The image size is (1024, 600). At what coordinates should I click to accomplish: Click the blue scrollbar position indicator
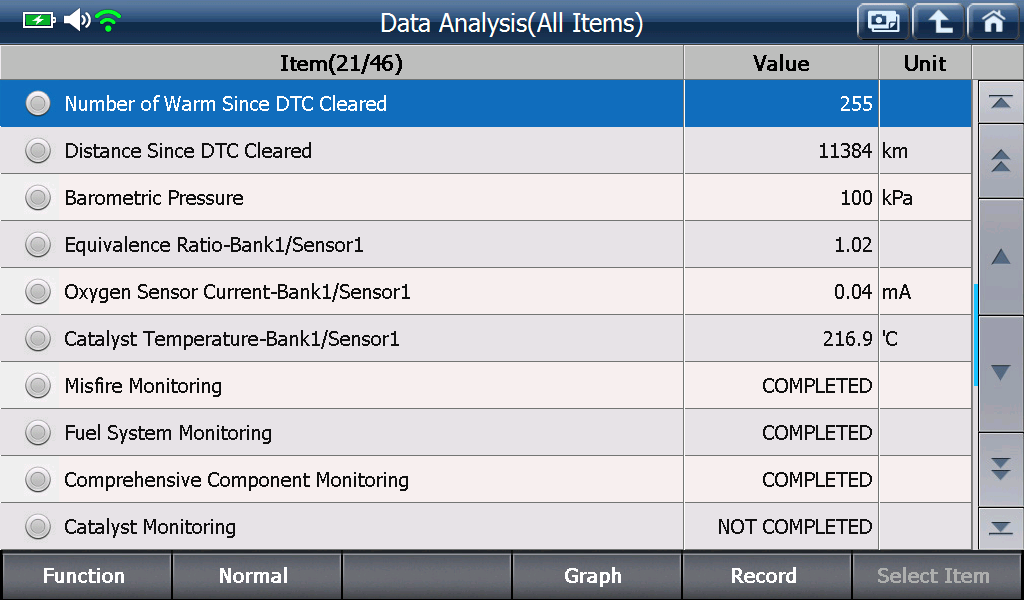coord(975,335)
